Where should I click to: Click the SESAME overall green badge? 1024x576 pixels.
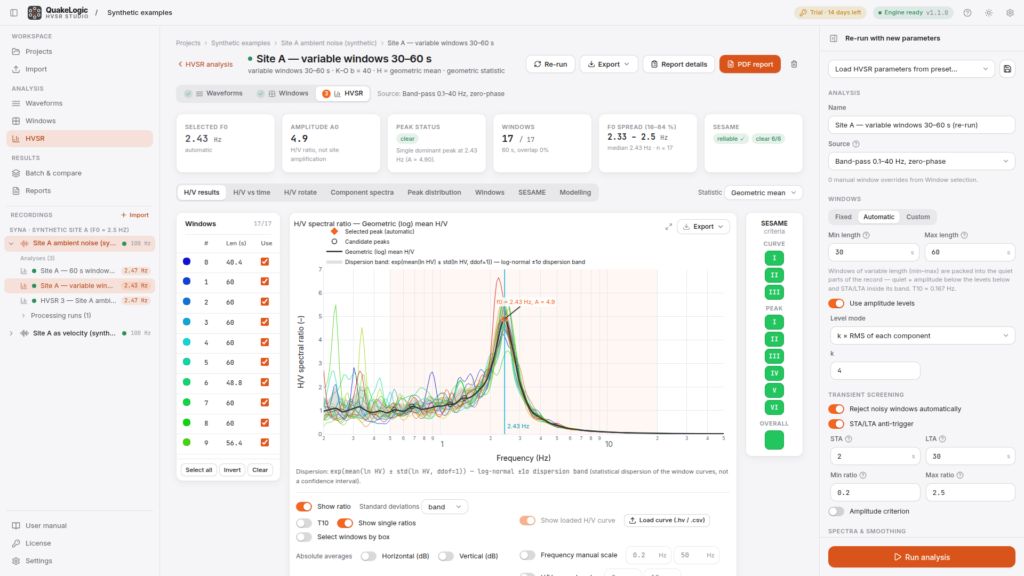coord(774,440)
